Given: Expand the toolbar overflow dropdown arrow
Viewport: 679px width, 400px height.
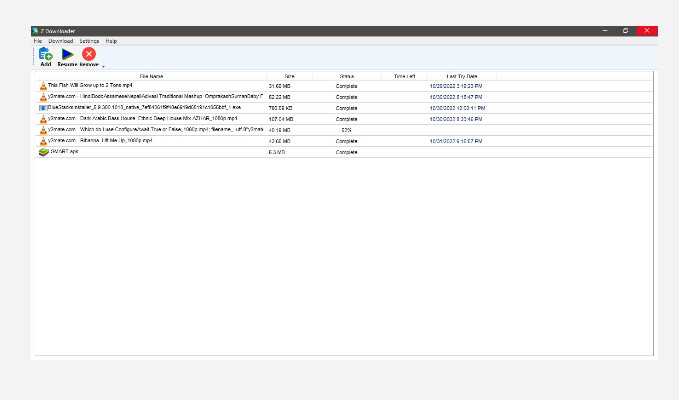Looking at the screenshot, I should [x=103, y=66].
